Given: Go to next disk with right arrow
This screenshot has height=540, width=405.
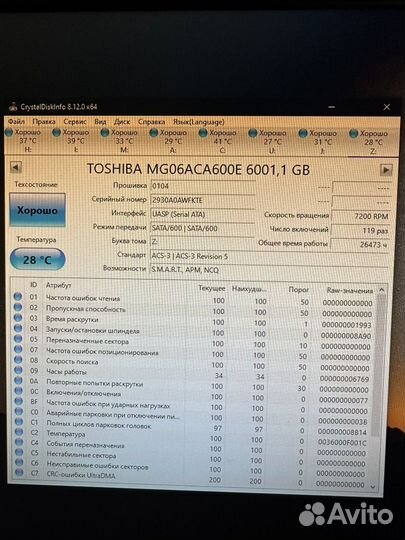Looking at the screenshot, I should (x=386, y=170).
